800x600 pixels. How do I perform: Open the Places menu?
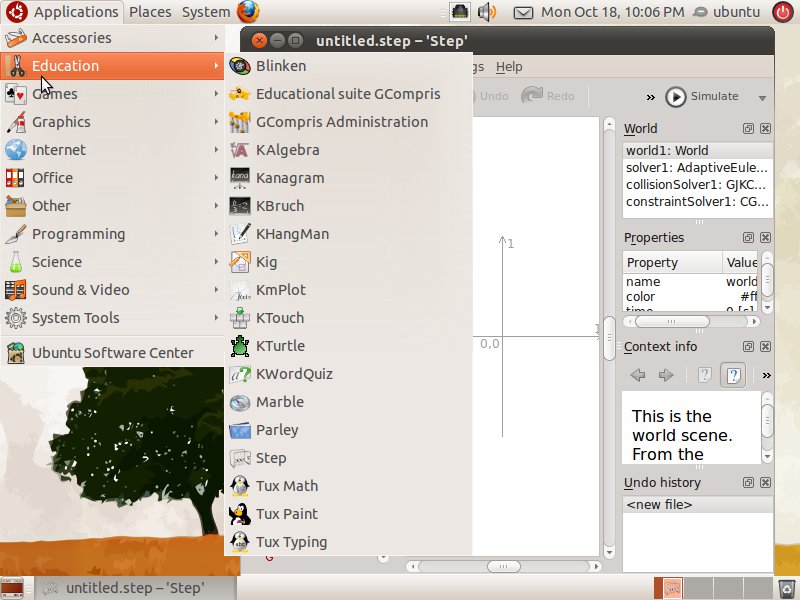[150, 12]
